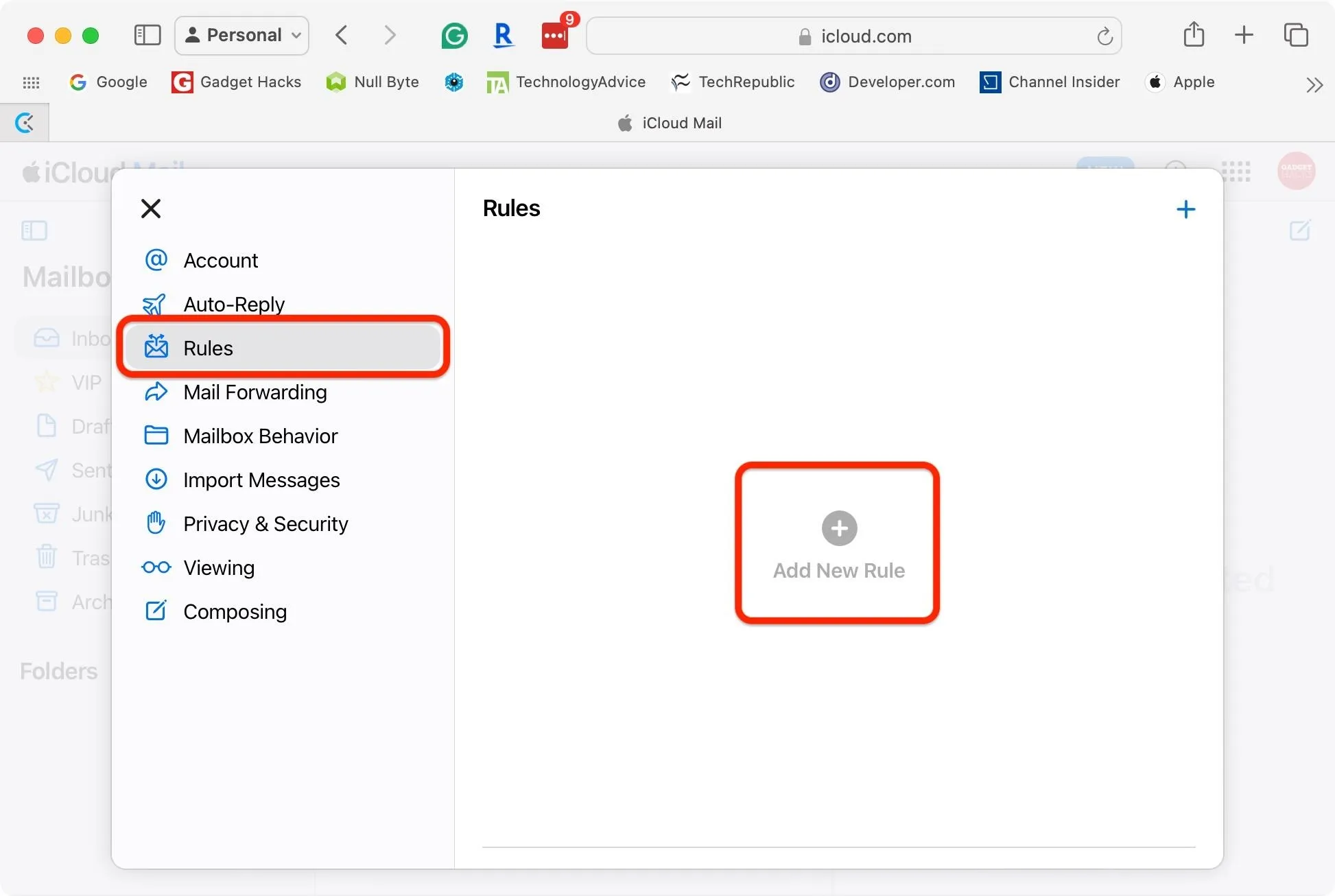Close the settings panel with X
This screenshot has width=1335, height=896.
point(151,209)
